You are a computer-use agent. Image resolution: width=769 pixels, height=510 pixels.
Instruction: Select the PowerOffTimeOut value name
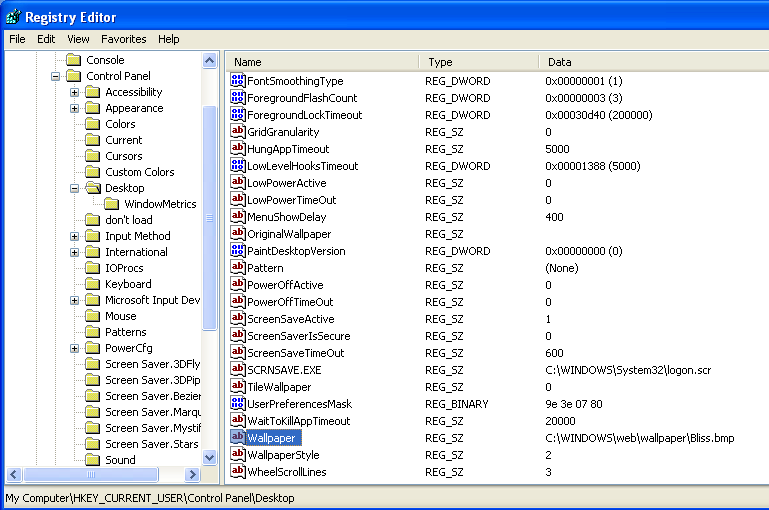[290, 302]
